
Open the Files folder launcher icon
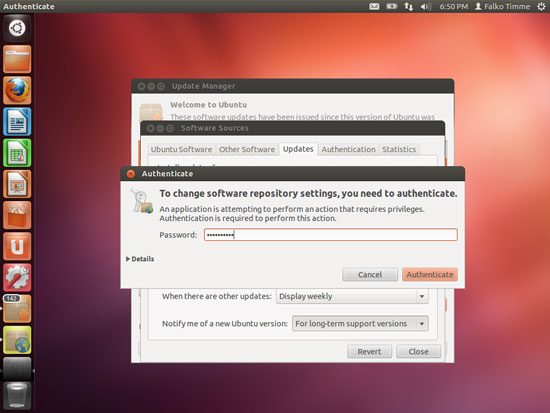[x=17, y=59]
